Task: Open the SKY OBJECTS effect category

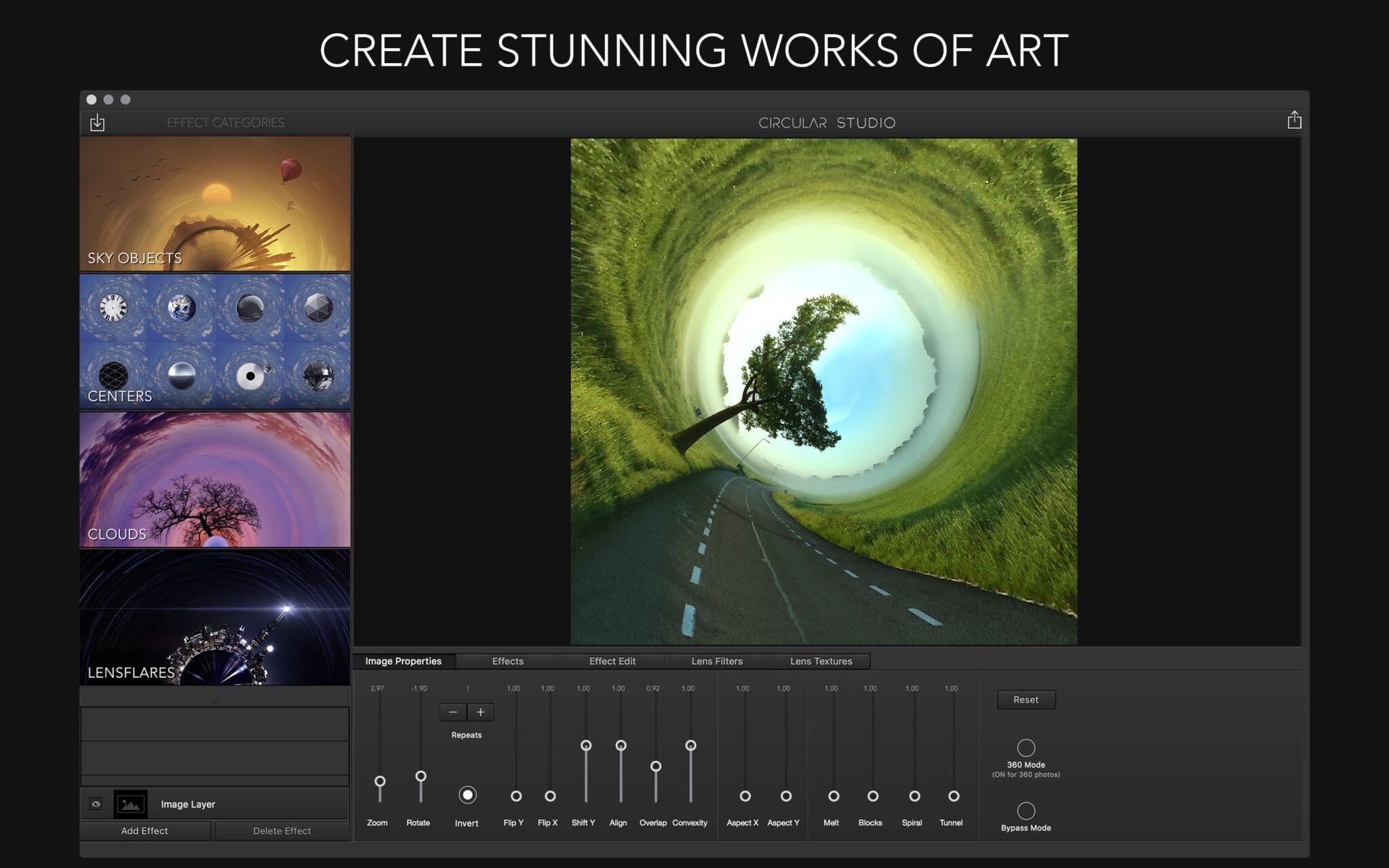Action: coord(215,203)
